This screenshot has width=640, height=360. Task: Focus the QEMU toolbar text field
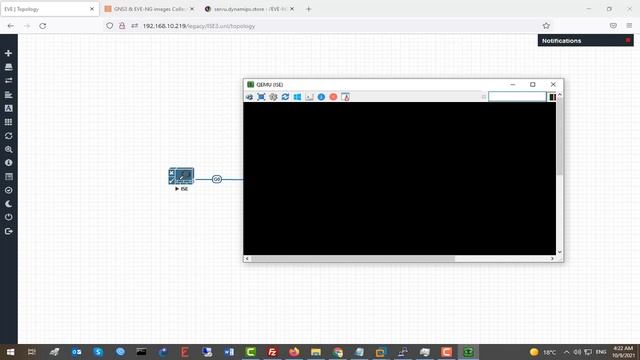click(x=517, y=97)
